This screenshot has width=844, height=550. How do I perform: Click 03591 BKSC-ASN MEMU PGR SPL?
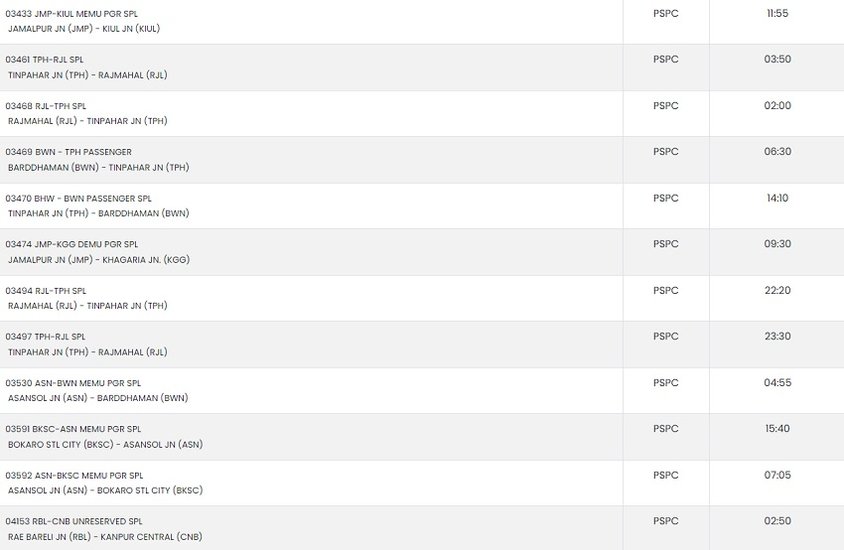73,429
